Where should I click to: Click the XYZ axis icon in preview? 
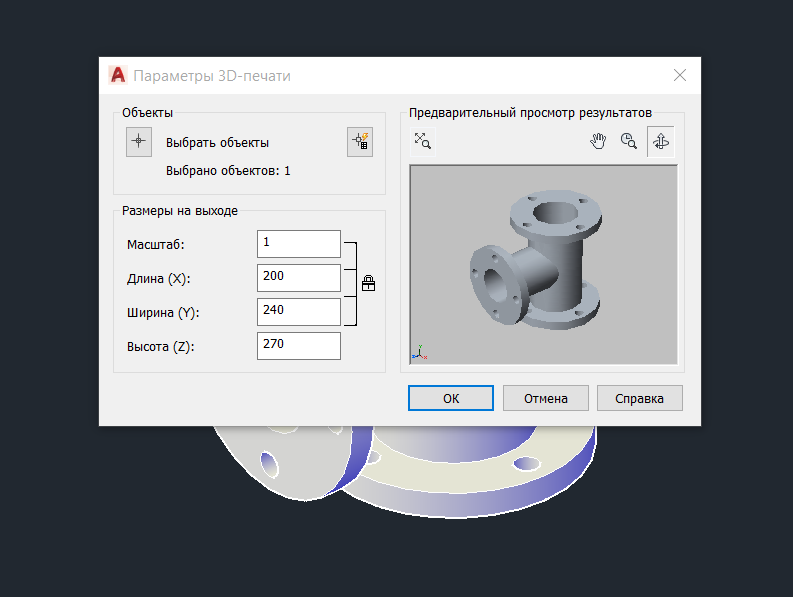click(x=419, y=353)
